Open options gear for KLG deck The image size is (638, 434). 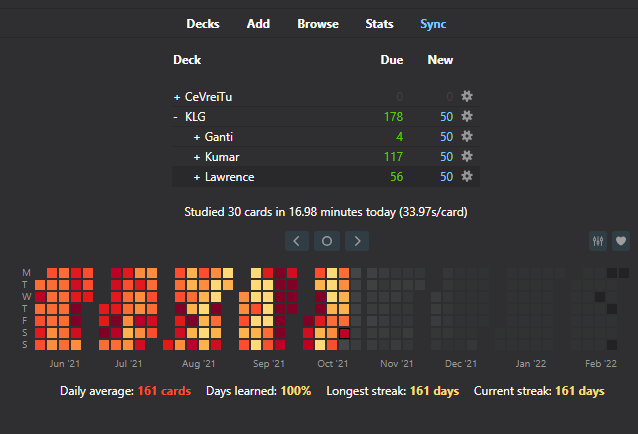click(x=467, y=117)
